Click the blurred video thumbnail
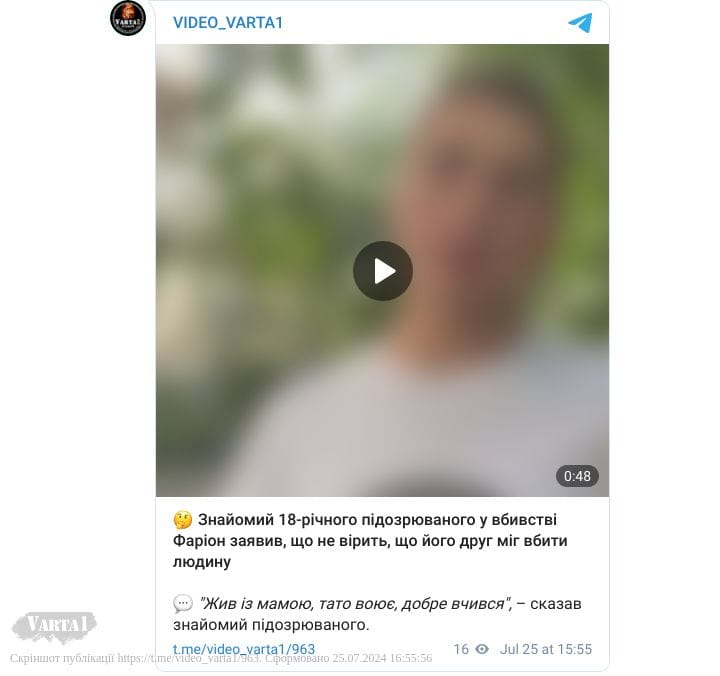720x676 pixels. click(382, 270)
